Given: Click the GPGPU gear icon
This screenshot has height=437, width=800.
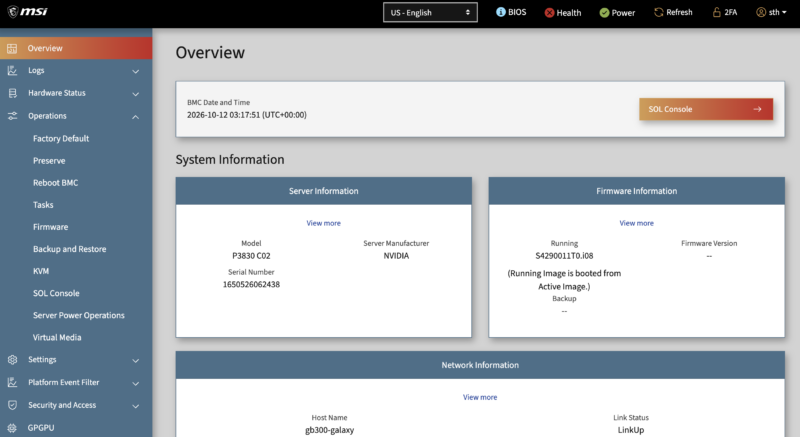Looking at the screenshot, I should click(12, 428).
